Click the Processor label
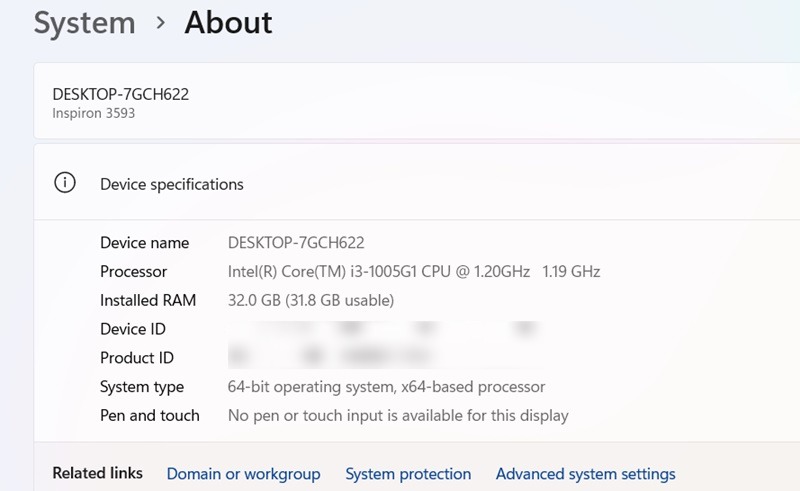The height and width of the screenshot is (491, 800). tap(134, 272)
